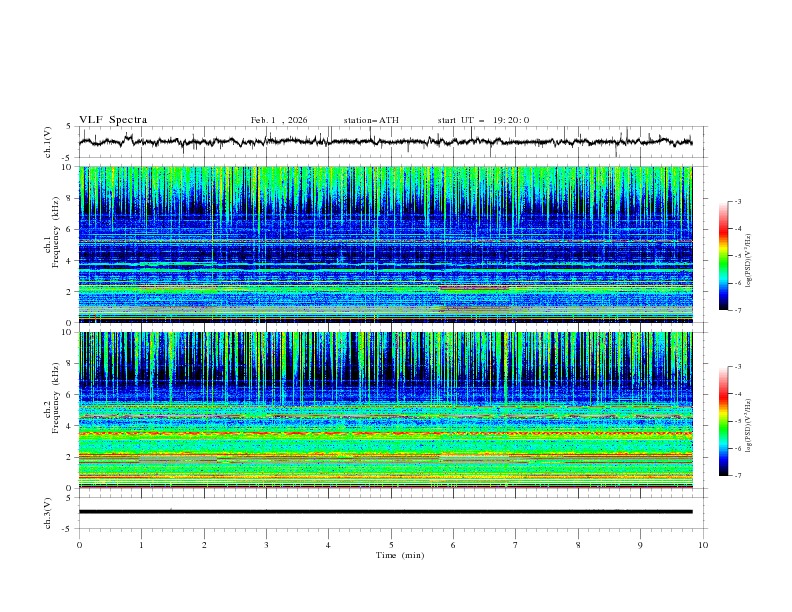Screen dimensions: 792x612
Task: Click the final time axis tick label "10"
Action: coord(703,545)
